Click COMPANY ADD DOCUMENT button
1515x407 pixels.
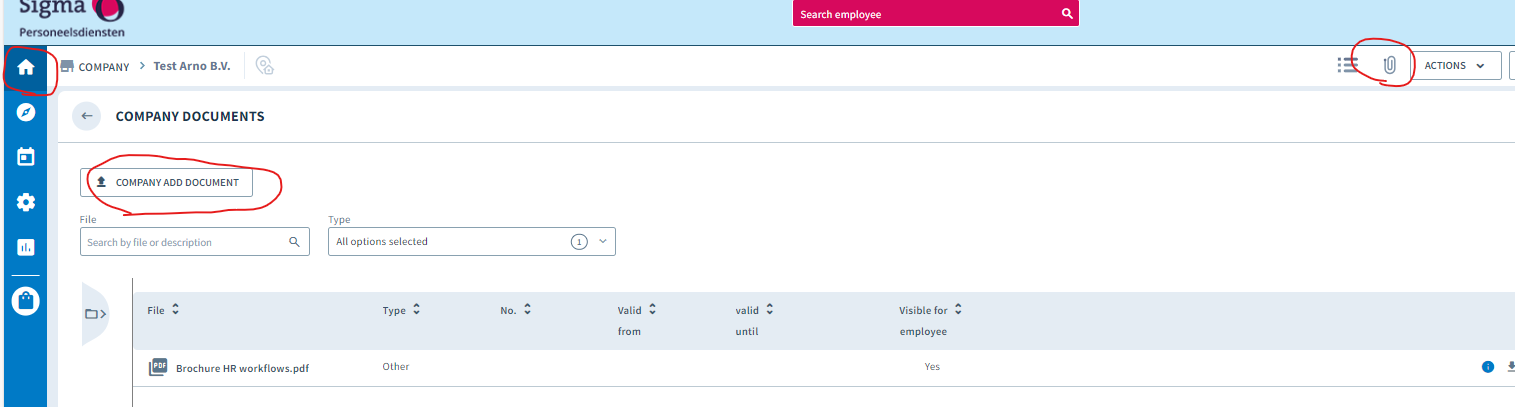166,182
